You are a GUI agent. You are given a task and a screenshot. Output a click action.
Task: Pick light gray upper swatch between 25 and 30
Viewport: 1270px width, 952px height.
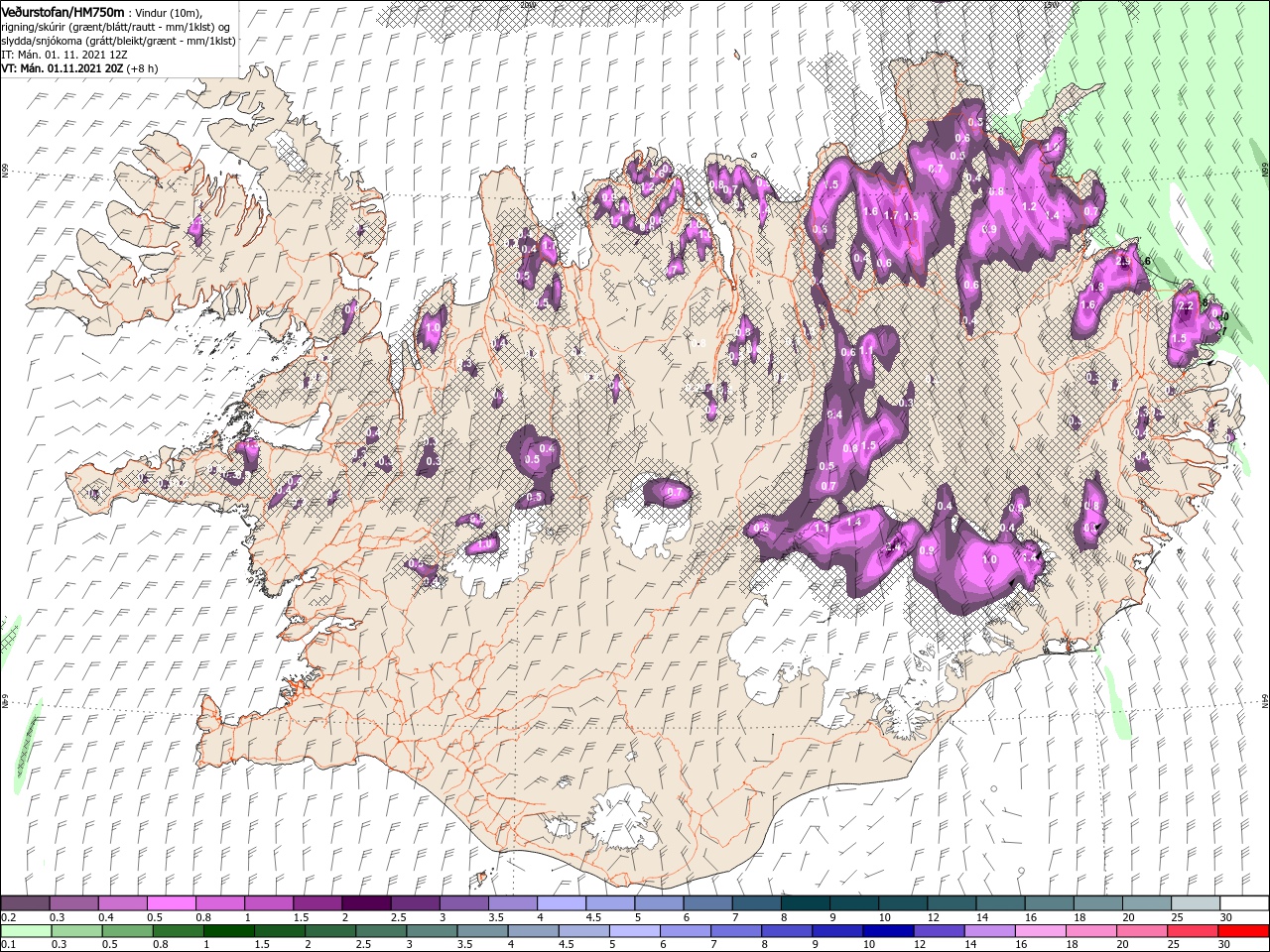click(x=1195, y=903)
